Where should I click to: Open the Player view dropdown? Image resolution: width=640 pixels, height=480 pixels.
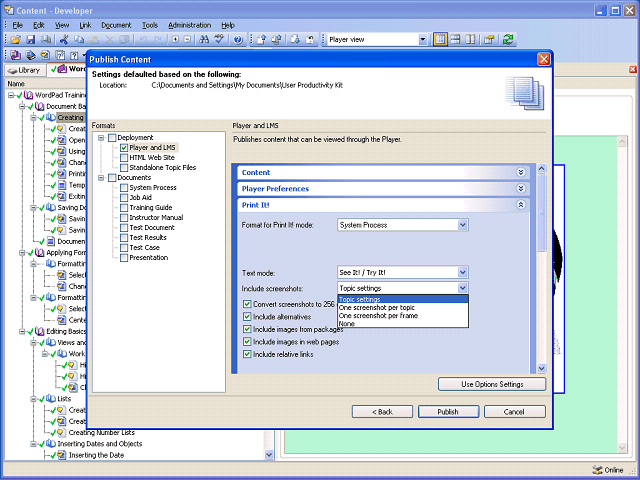[x=423, y=40]
